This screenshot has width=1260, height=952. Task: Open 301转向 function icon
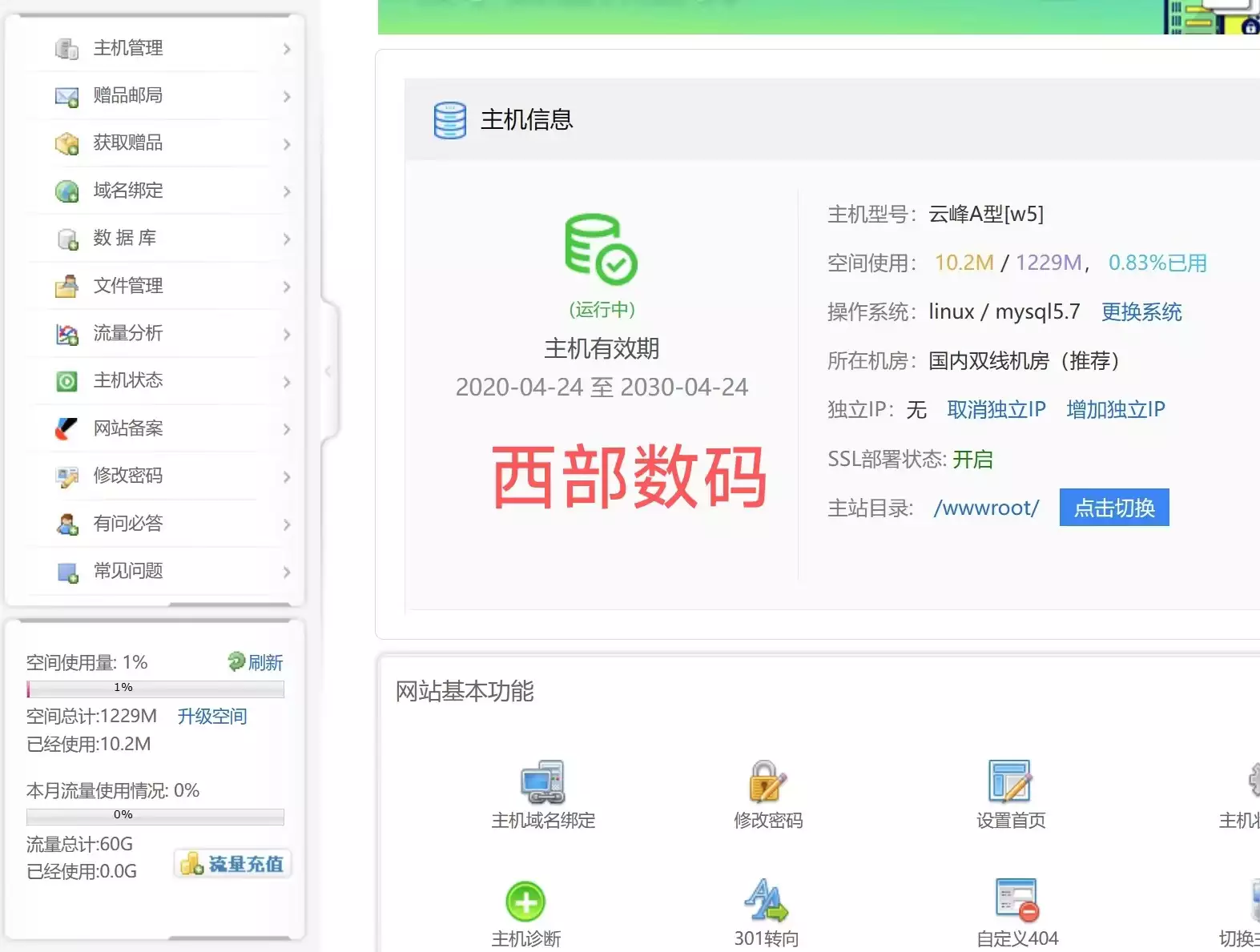tap(767, 901)
